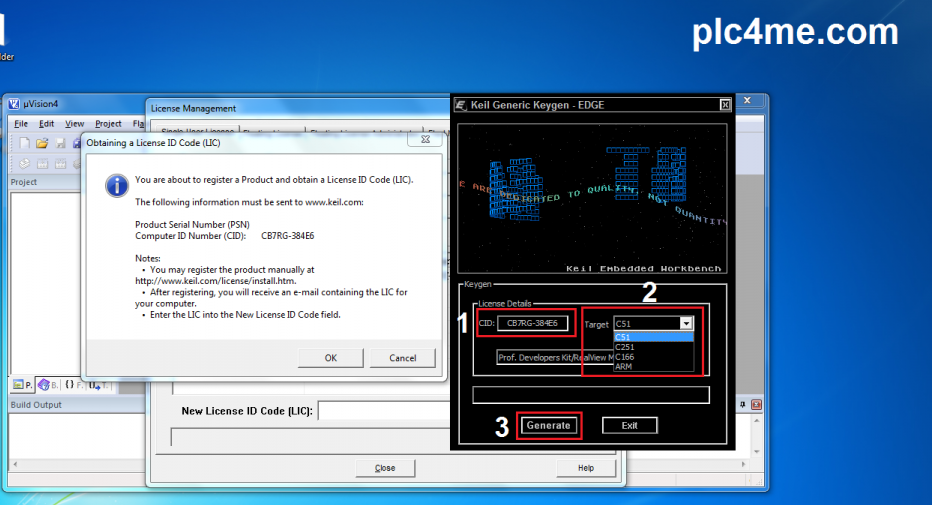Close the Build Output panel with red X icon
The width and height of the screenshot is (932, 505).
click(757, 404)
